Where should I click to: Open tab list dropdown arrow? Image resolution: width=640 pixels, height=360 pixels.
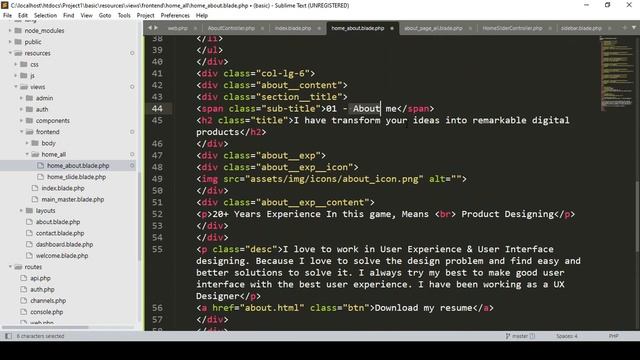pyautogui.click(x=633, y=28)
